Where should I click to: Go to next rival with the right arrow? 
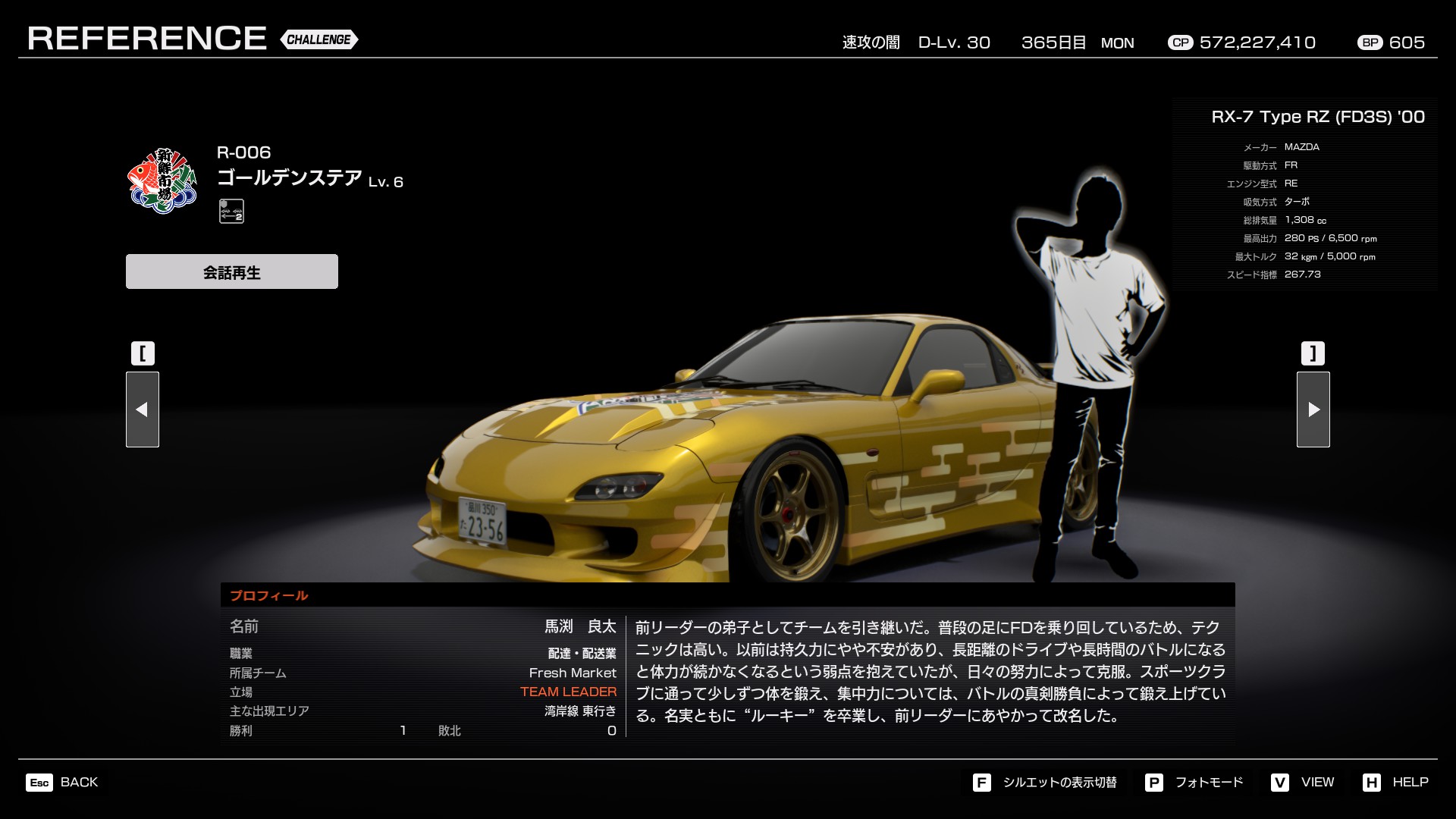(x=1313, y=409)
